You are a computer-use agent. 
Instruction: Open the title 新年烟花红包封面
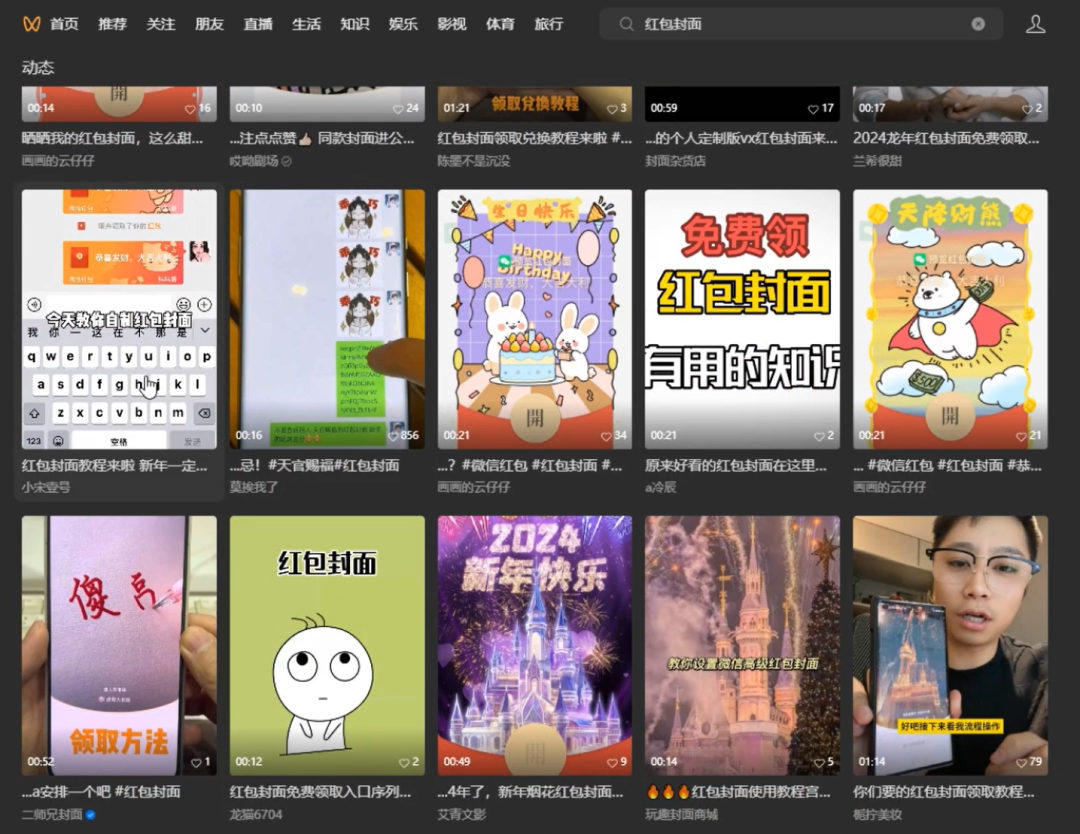click(x=530, y=792)
